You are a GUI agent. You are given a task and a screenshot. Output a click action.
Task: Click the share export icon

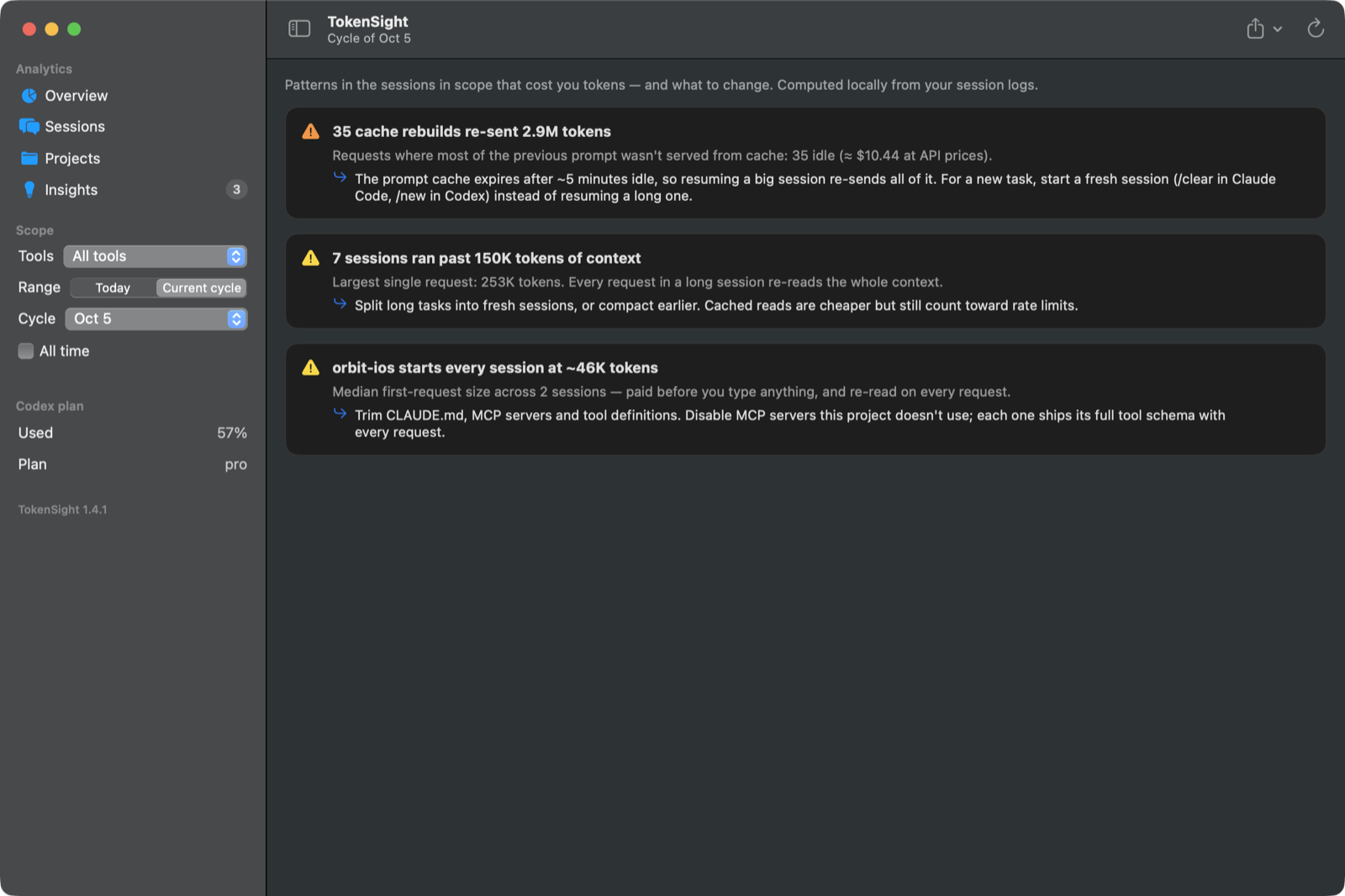[x=1255, y=29]
